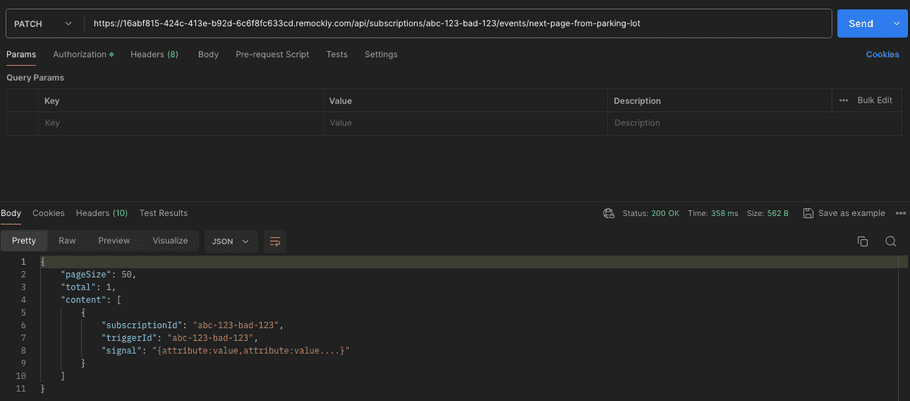910x401 pixels.
Task: Open response more options ellipsis menu
Action: (x=901, y=213)
